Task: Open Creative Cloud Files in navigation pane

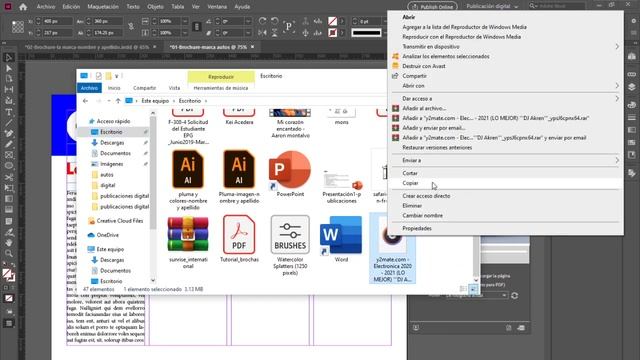Action: [116, 221]
